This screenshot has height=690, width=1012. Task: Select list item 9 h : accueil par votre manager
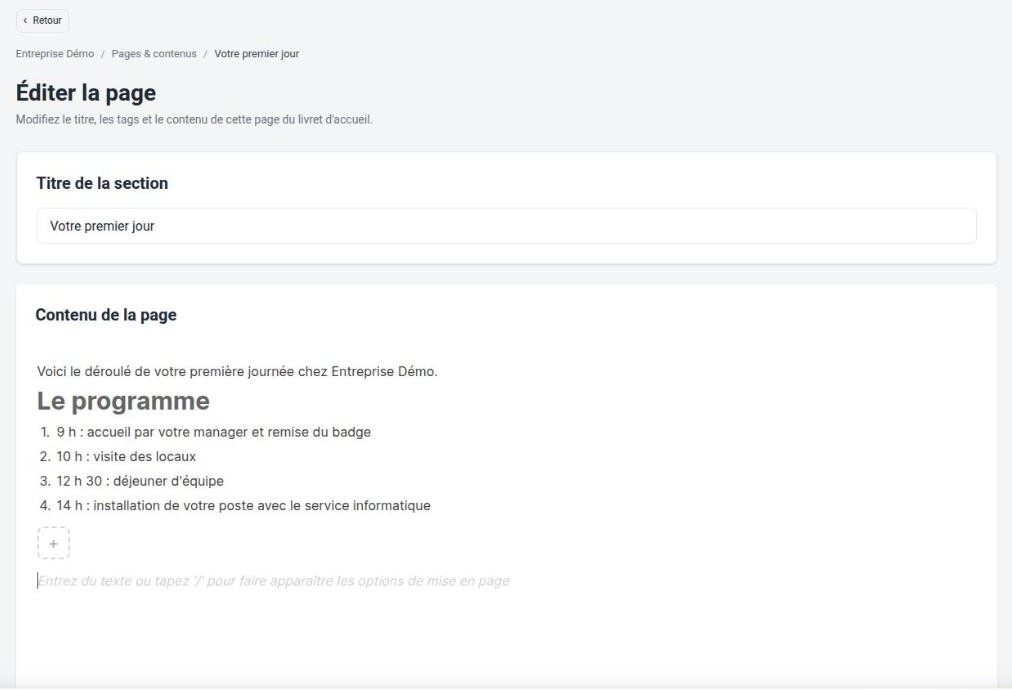coord(214,432)
